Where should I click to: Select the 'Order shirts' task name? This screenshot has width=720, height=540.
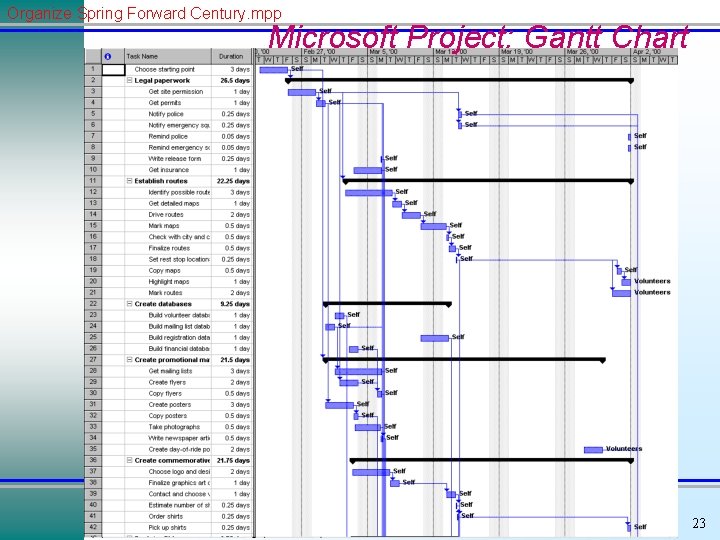[165, 517]
